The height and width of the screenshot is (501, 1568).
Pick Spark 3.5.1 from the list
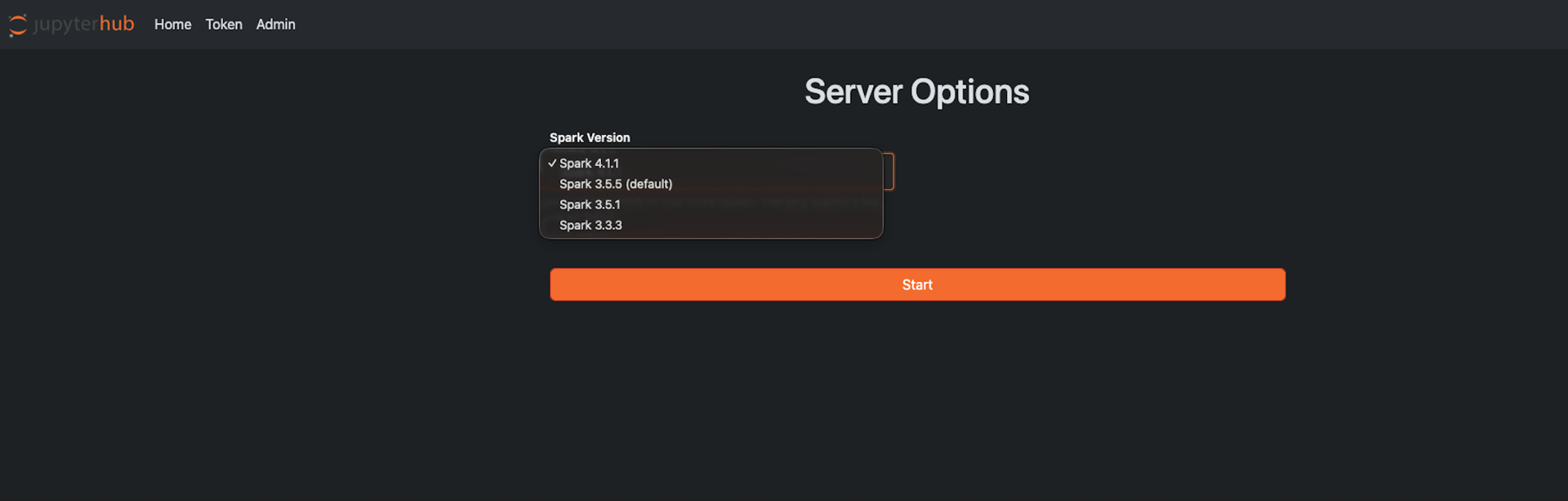tap(710, 204)
